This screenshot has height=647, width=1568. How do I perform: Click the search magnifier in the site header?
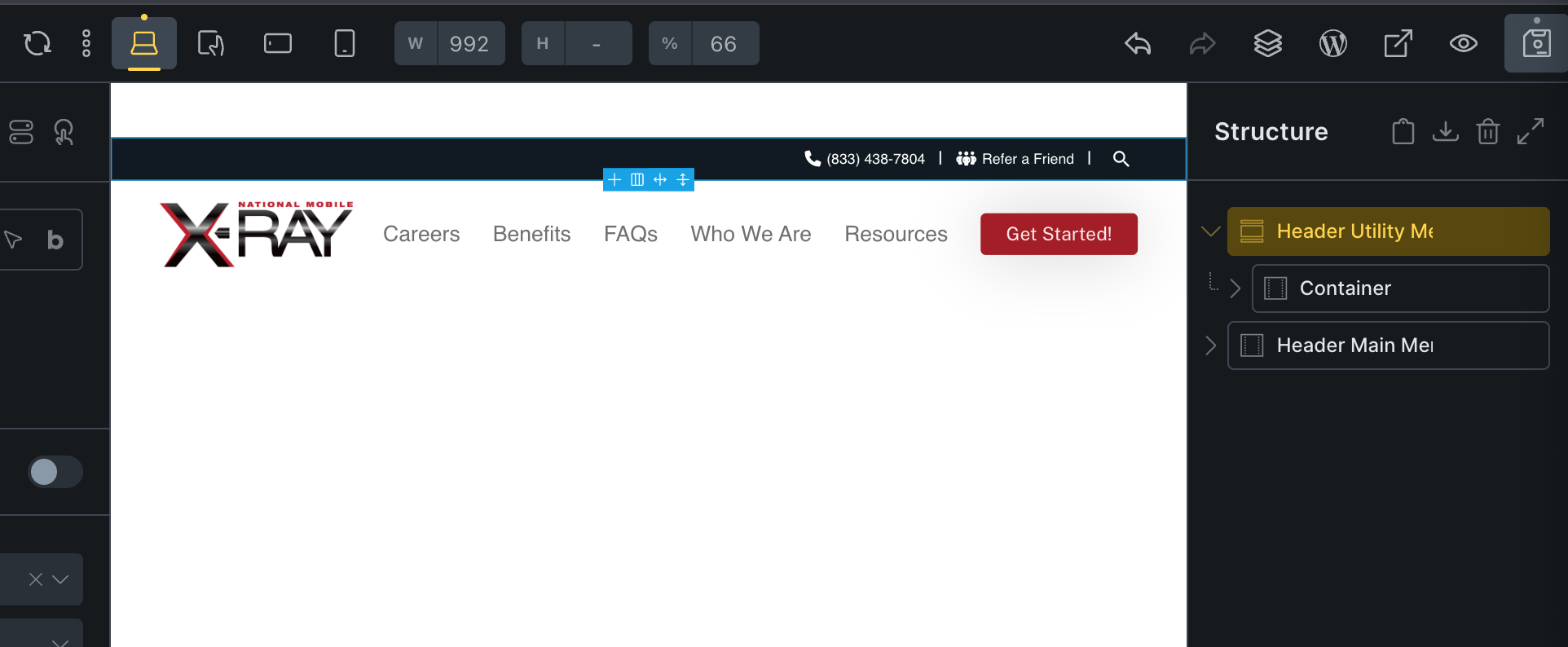point(1121,159)
